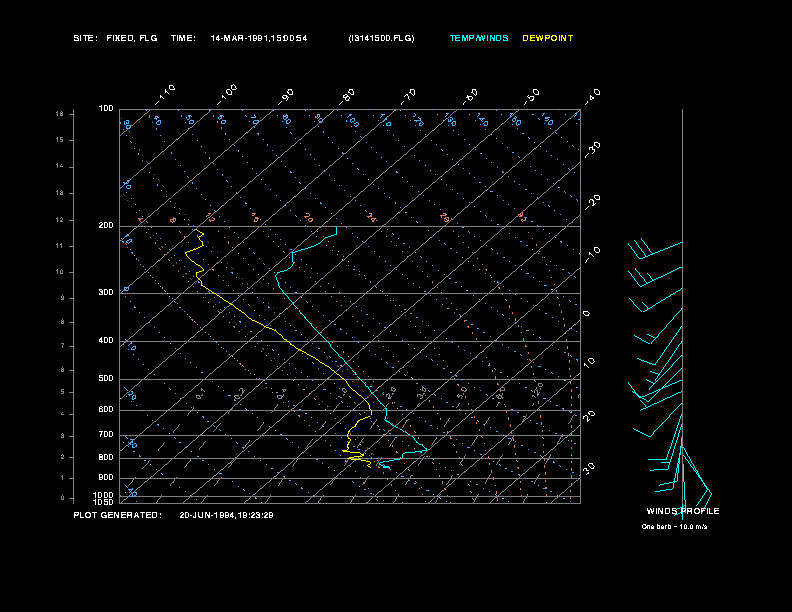Click the 200 pressure level label
This screenshot has height=612, width=792.
click(x=106, y=226)
